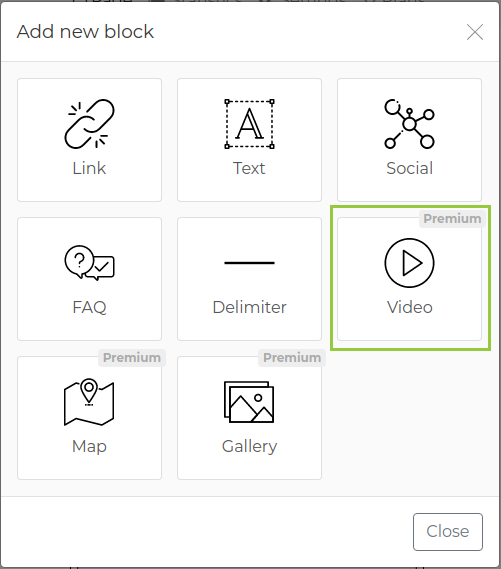Select the Link chain icon
The image size is (501, 569).
[x=89, y=124]
